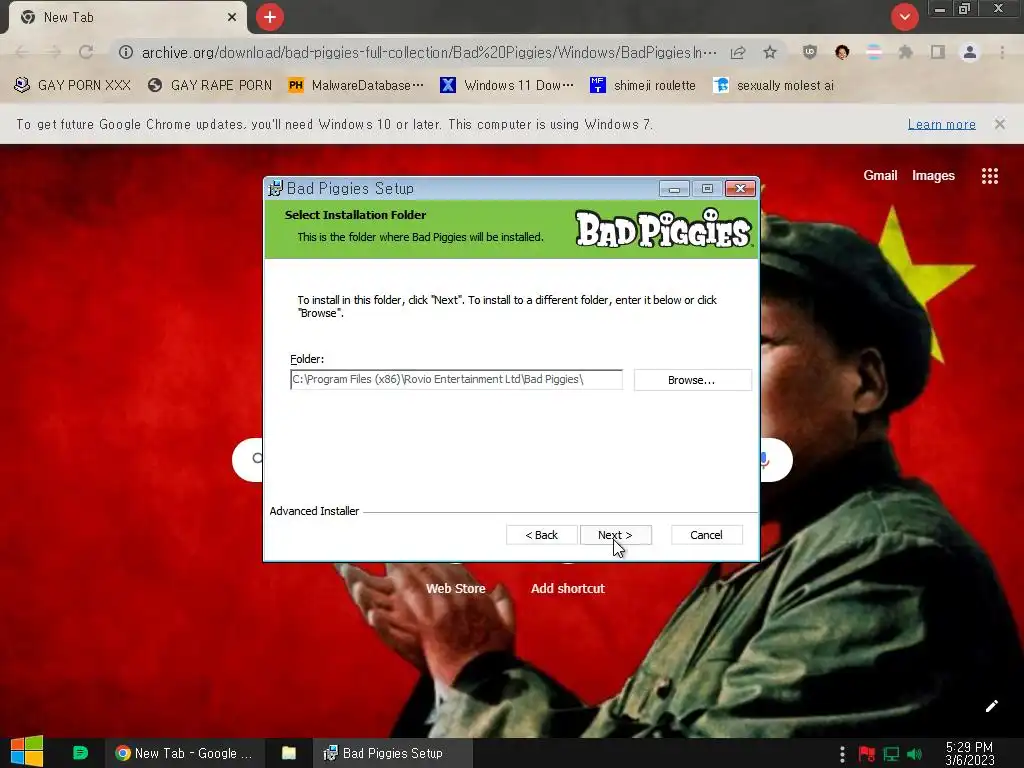The height and width of the screenshot is (768, 1024).
Task: Click the Learn more link in update notice
Action: [x=941, y=124]
